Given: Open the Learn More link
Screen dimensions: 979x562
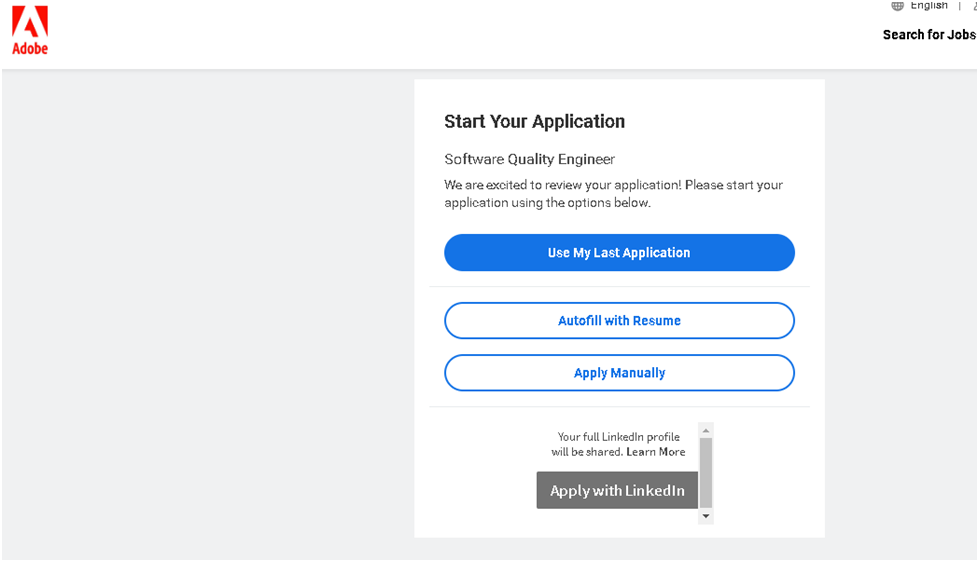Looking at the screenshot, I should (x=656, y=452).
